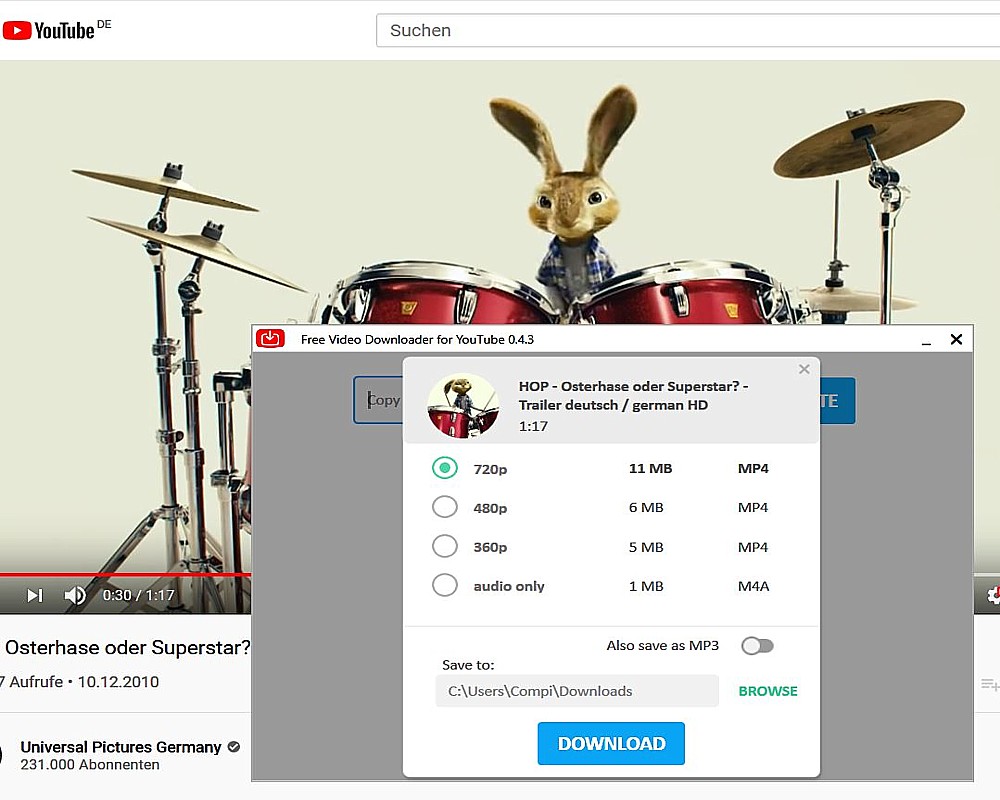Click the M4A format label

(x=753, y=586)
